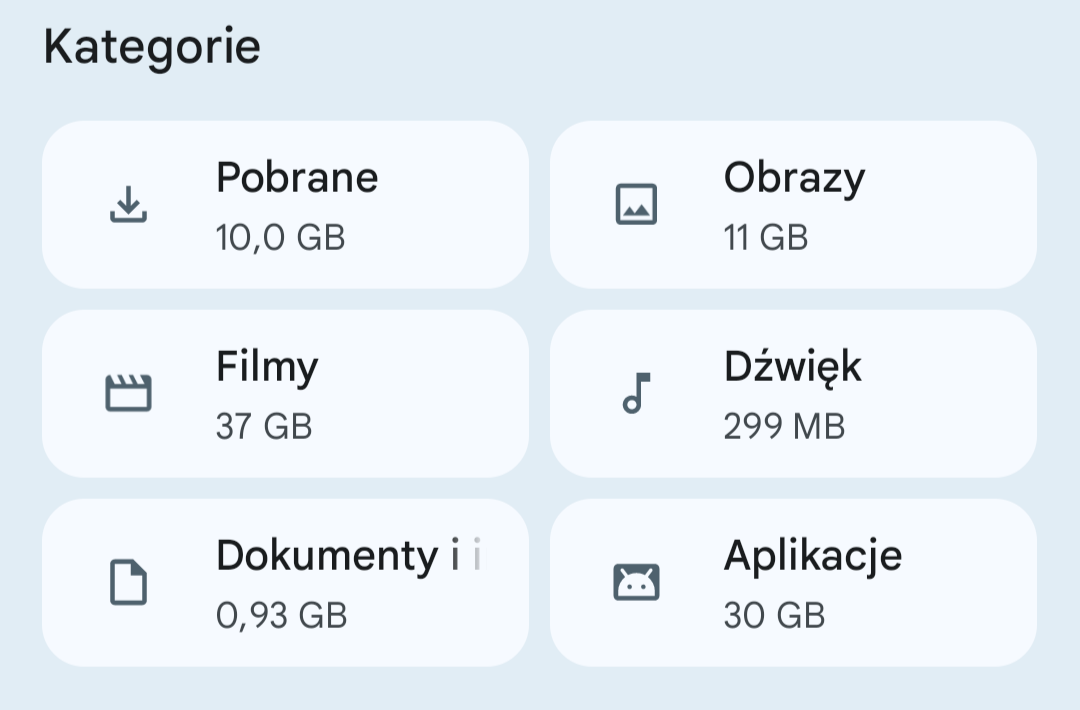Tap the truncated text after Dokumenty
The image size is (1080, 710).
(x=466, y=556)
